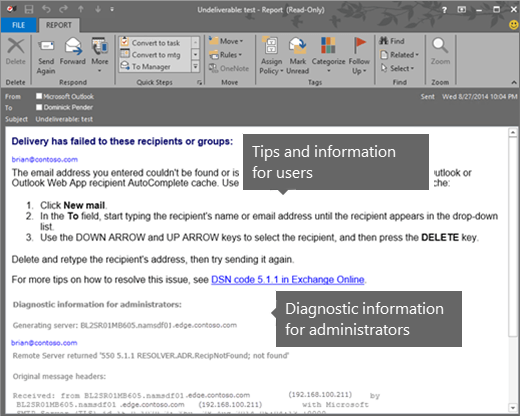Click 'Delivery has failed to these recipients' heading
The height and width of the screenshot is (416, 520).
122,141
